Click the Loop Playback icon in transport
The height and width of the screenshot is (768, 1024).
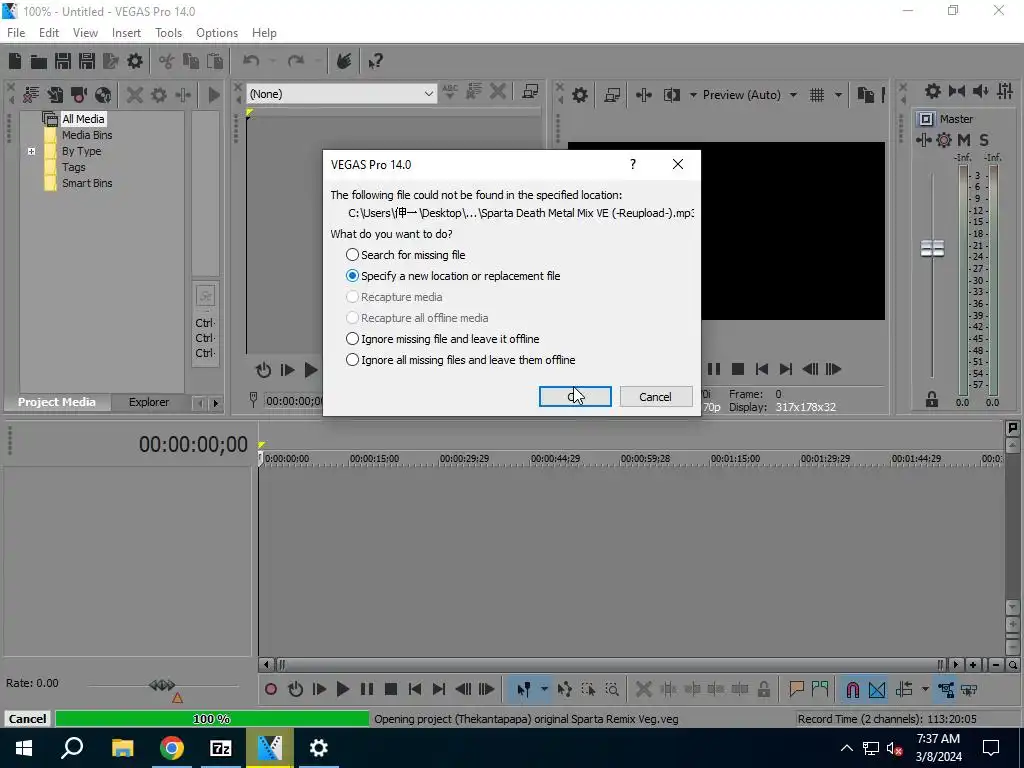pyautogui.click(x=295, y=689)
